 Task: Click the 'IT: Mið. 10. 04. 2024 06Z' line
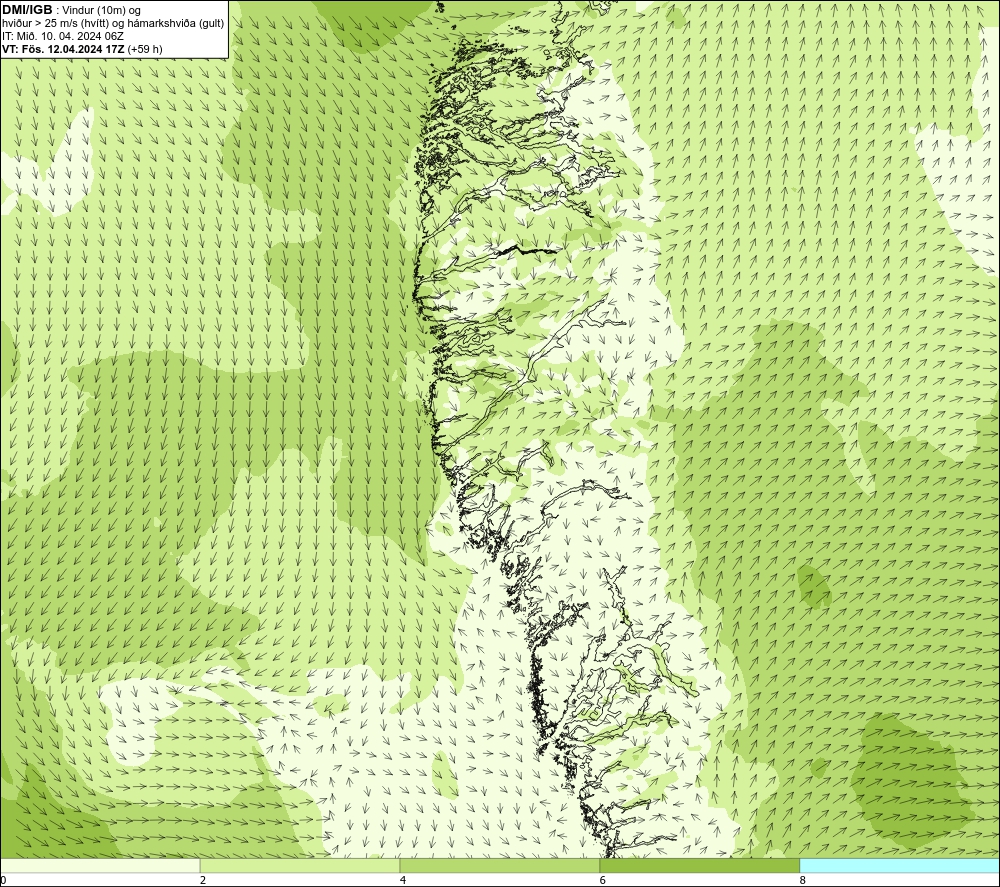(62, 36)
